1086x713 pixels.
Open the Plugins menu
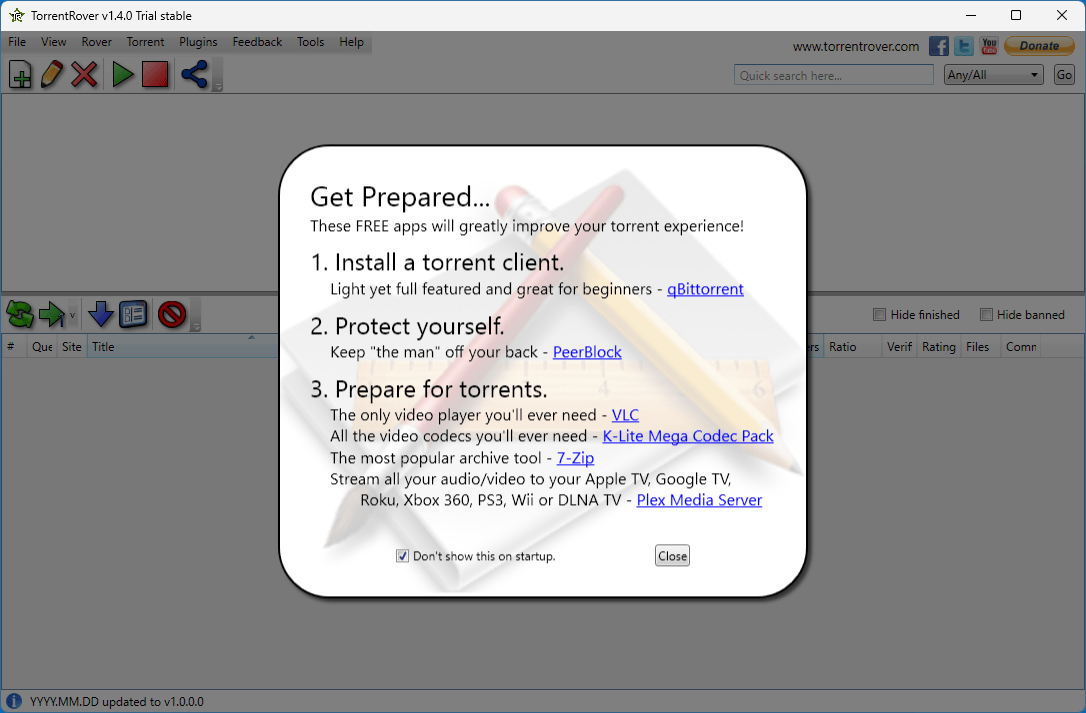(198, 42)
